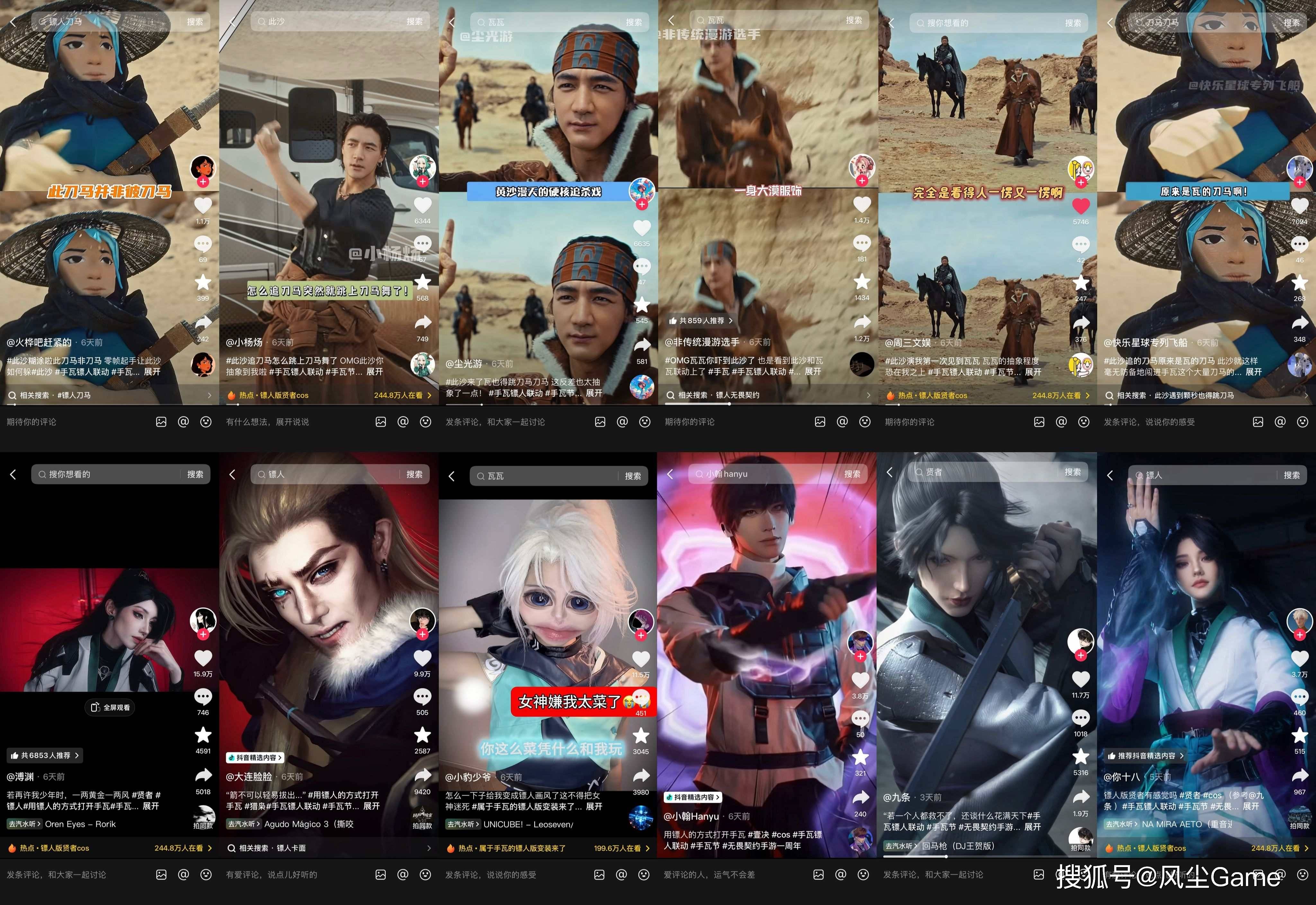Open the 181 comments on @非传统漫游选手 video

(861, 244)
